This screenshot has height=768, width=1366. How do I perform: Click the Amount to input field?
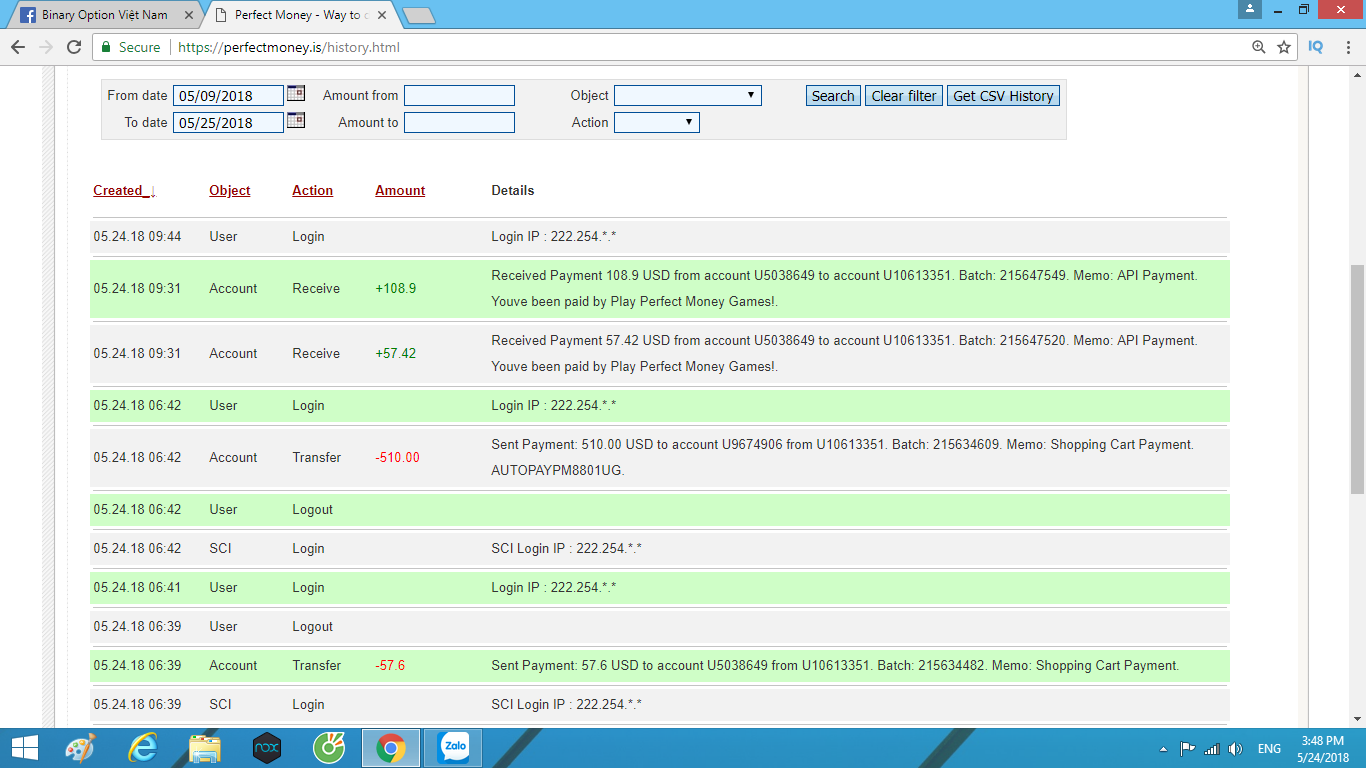459,122
